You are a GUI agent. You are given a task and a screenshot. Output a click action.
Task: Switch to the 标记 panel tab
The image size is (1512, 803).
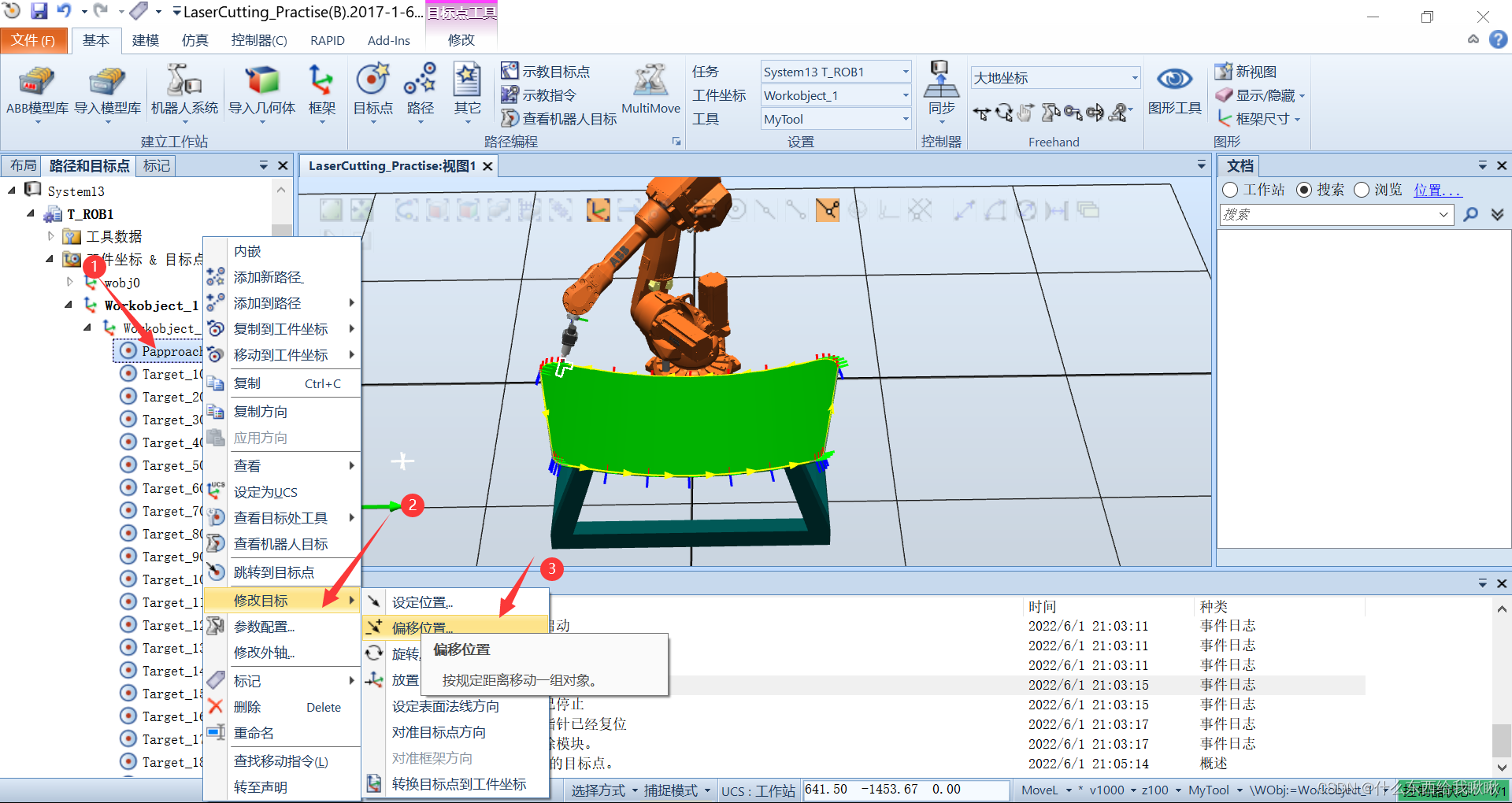(x=156, y=165)
